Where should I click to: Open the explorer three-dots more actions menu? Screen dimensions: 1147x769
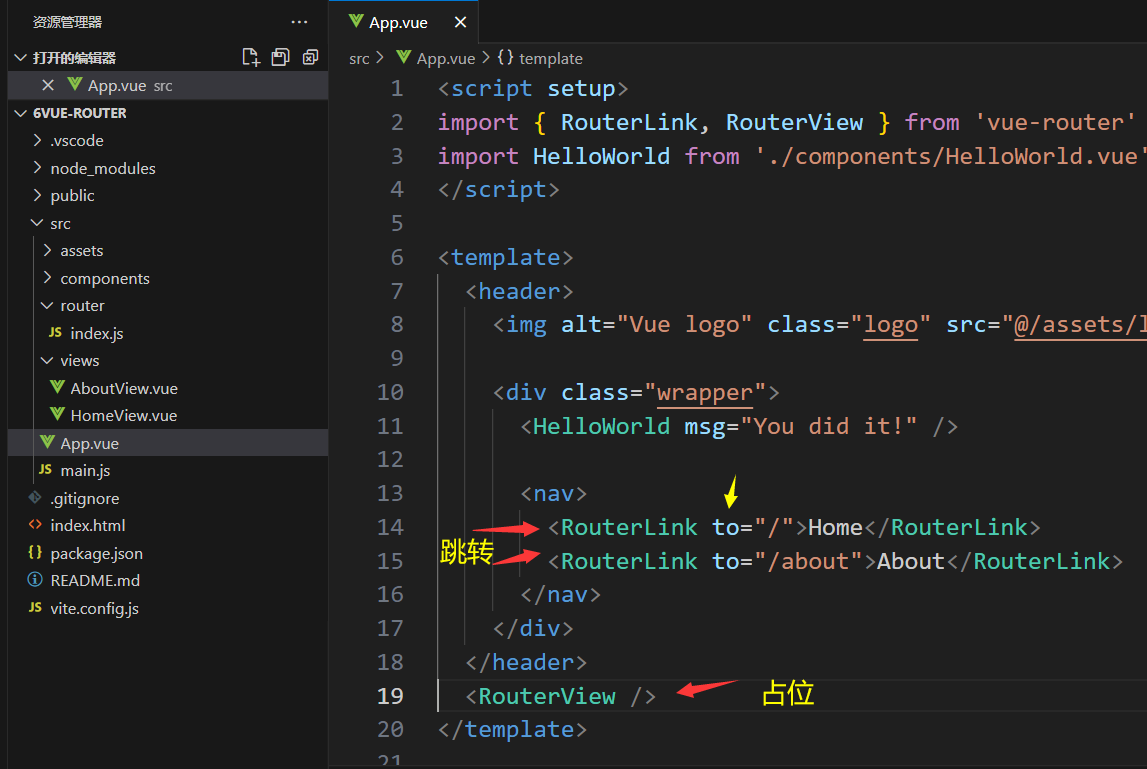click(x=299, y=22)
